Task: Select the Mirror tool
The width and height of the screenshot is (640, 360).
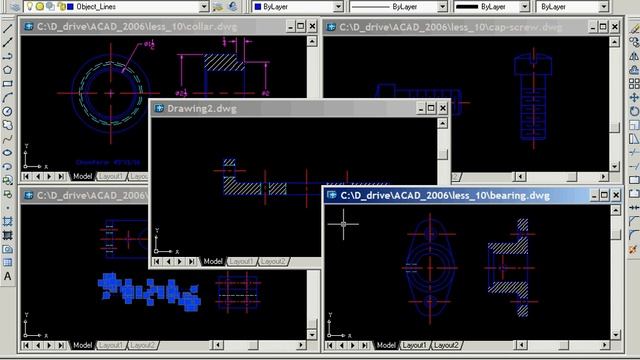Action: click(x=634, y=56)
